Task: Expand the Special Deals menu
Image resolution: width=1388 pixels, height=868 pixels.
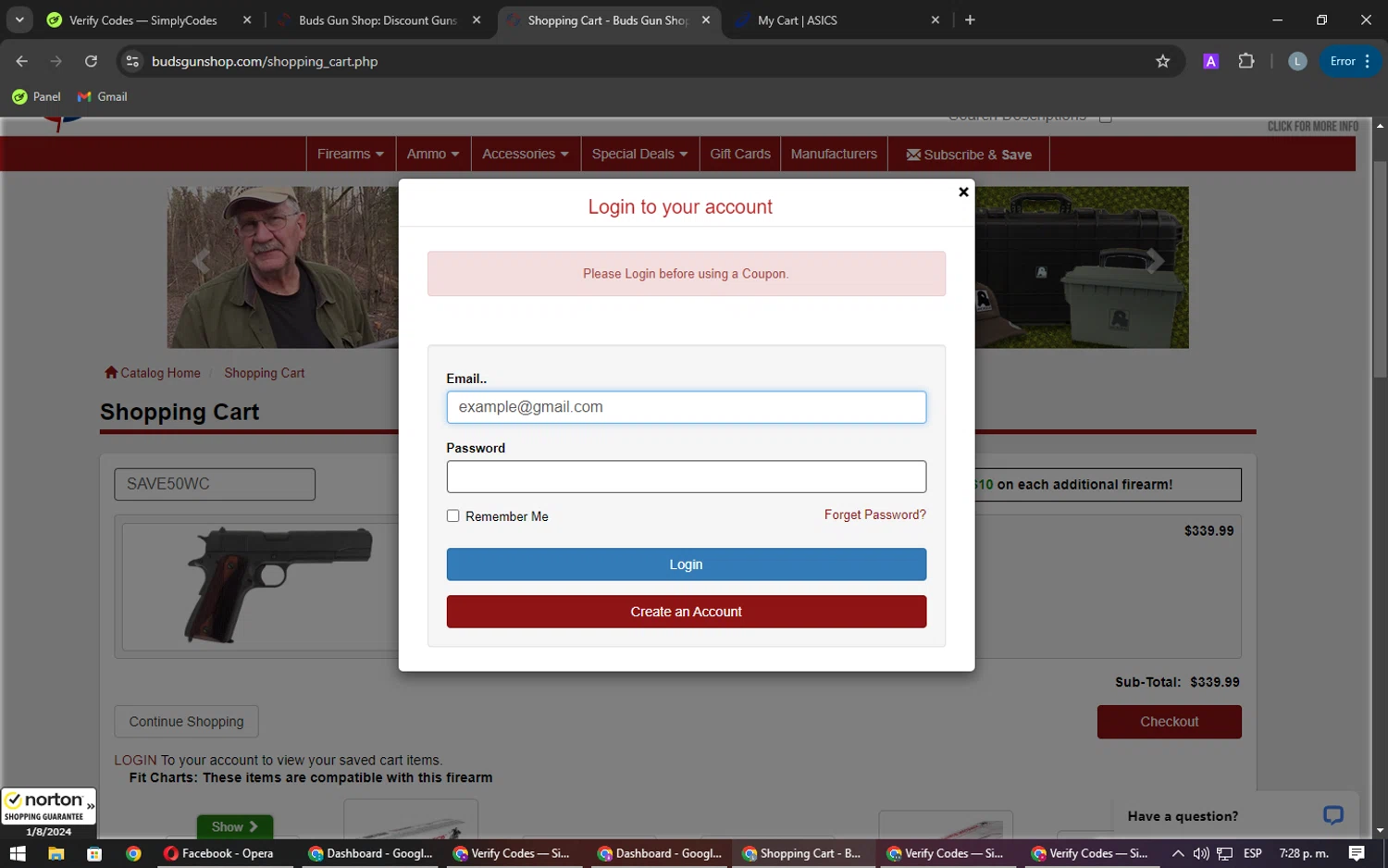Action: 639,154
